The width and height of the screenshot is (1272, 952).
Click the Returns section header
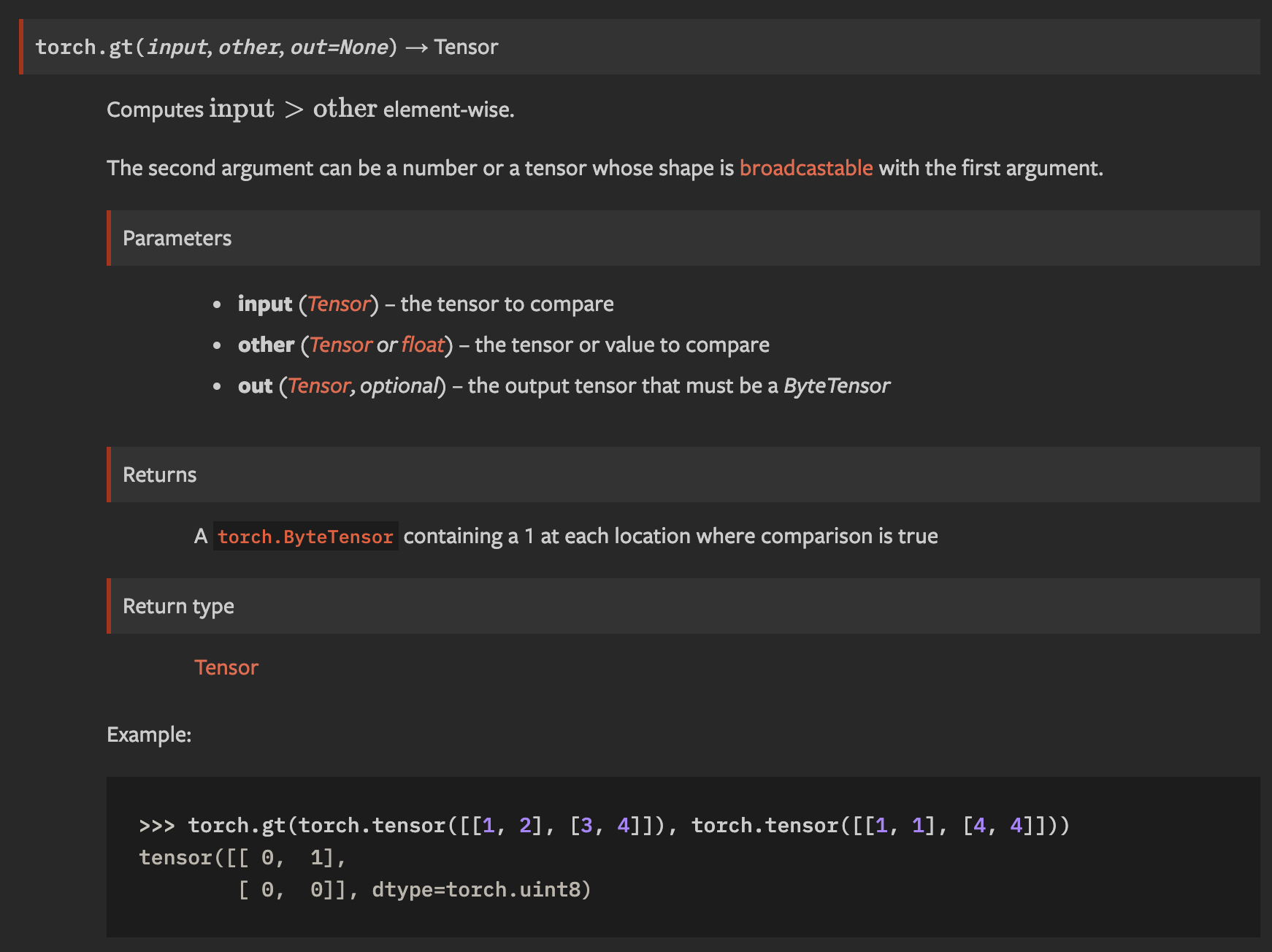point(683,475)
